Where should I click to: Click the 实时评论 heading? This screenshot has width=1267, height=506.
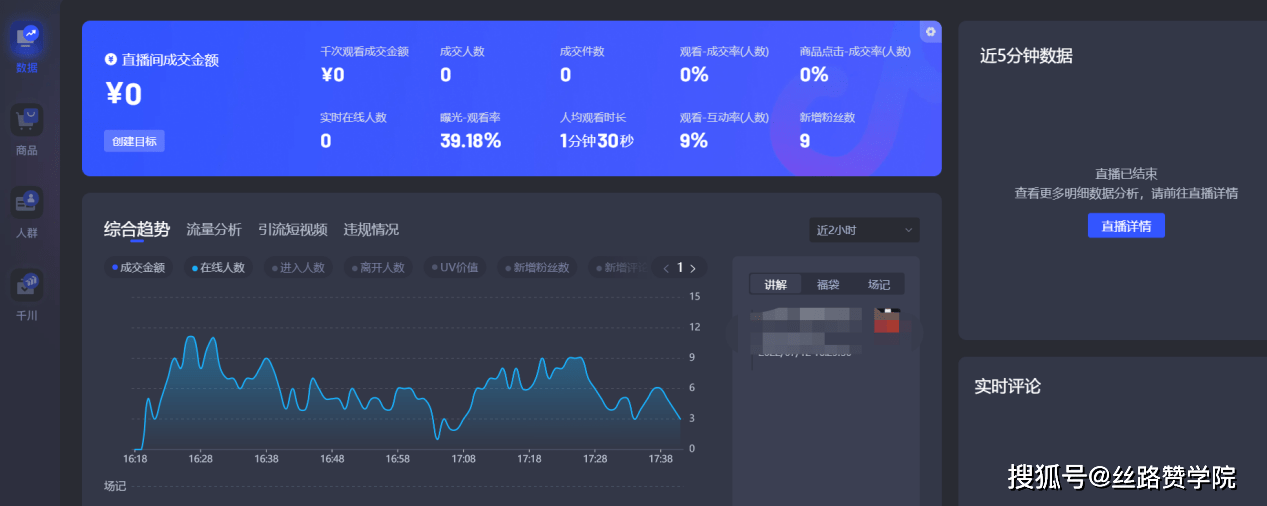(x=1007, y=386)
